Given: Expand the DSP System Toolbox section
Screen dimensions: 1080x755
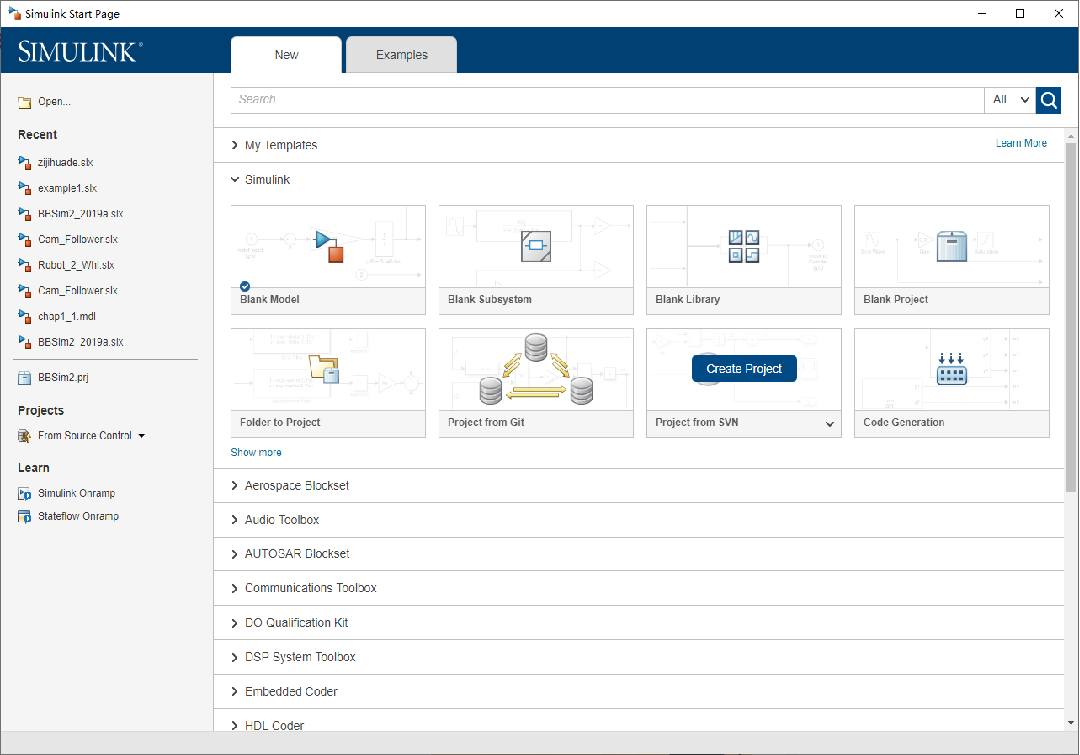Looking at the screenshot, I should point(234,657).
